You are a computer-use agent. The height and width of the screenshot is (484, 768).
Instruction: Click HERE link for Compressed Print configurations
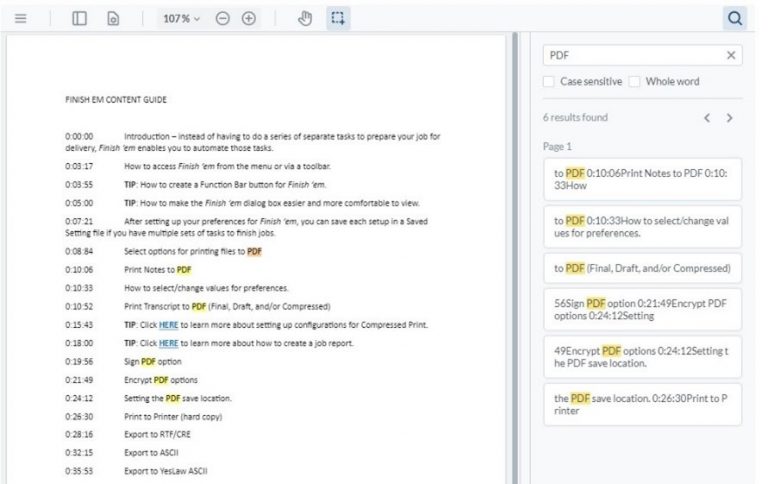pos(169,324)
